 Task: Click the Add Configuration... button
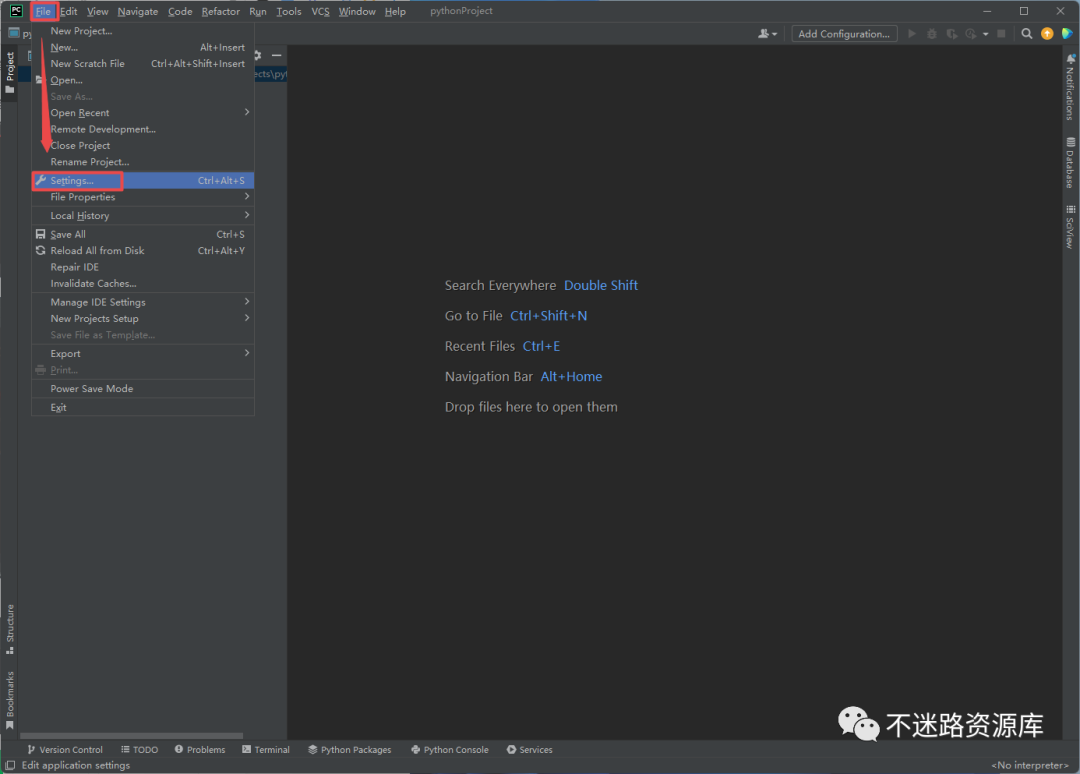[844, 34]
